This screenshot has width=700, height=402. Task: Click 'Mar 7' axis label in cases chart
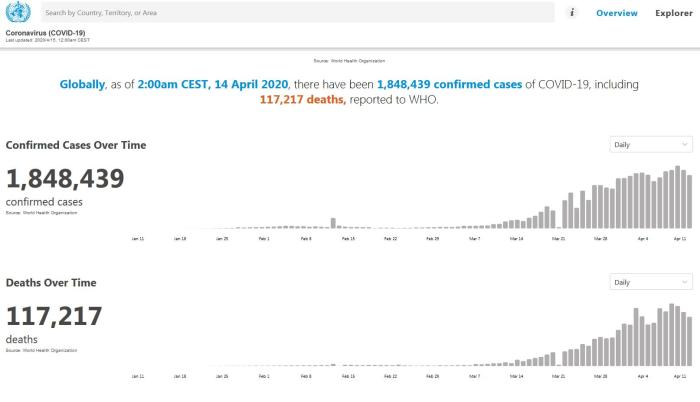click(475, 239)
